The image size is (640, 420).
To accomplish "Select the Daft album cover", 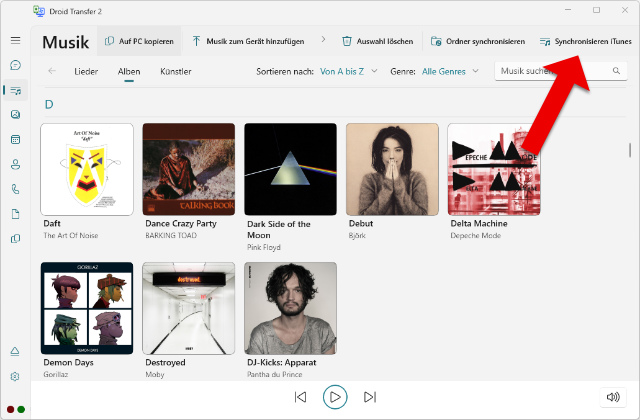I will [x=87, y=169].
